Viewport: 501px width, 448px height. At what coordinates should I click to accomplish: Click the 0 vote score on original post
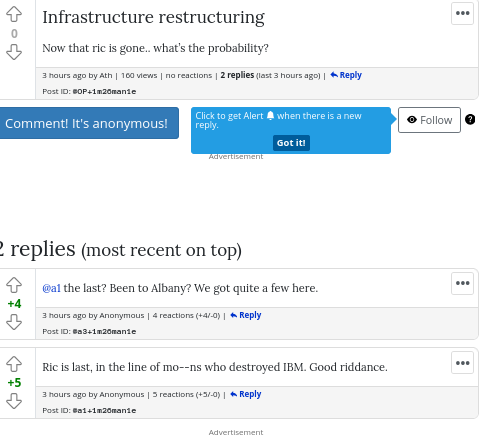tap(14, 34)
